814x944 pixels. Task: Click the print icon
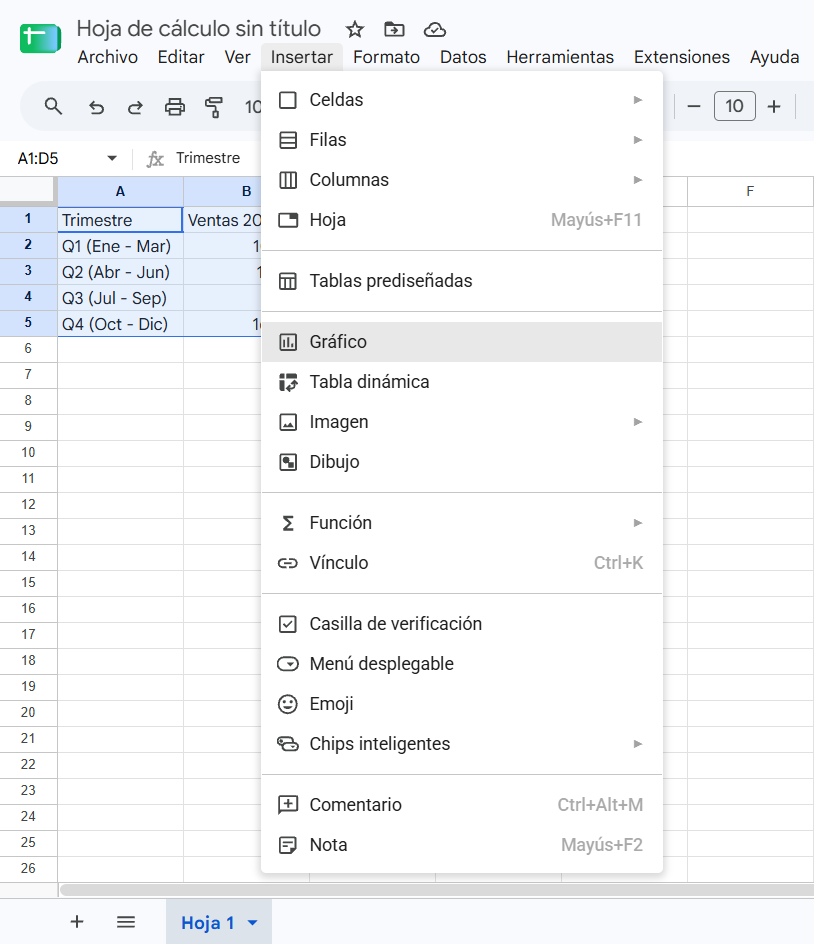coord(175,107)
